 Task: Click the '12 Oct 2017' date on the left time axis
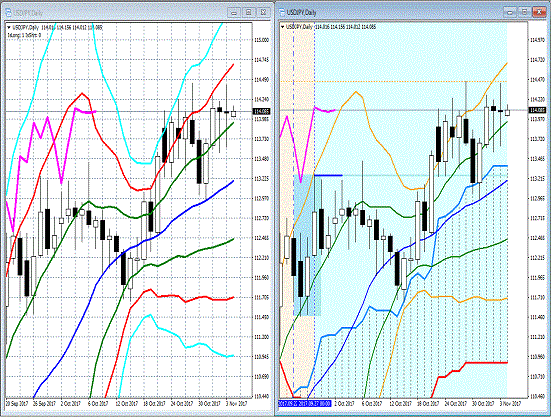coord(127,404)
